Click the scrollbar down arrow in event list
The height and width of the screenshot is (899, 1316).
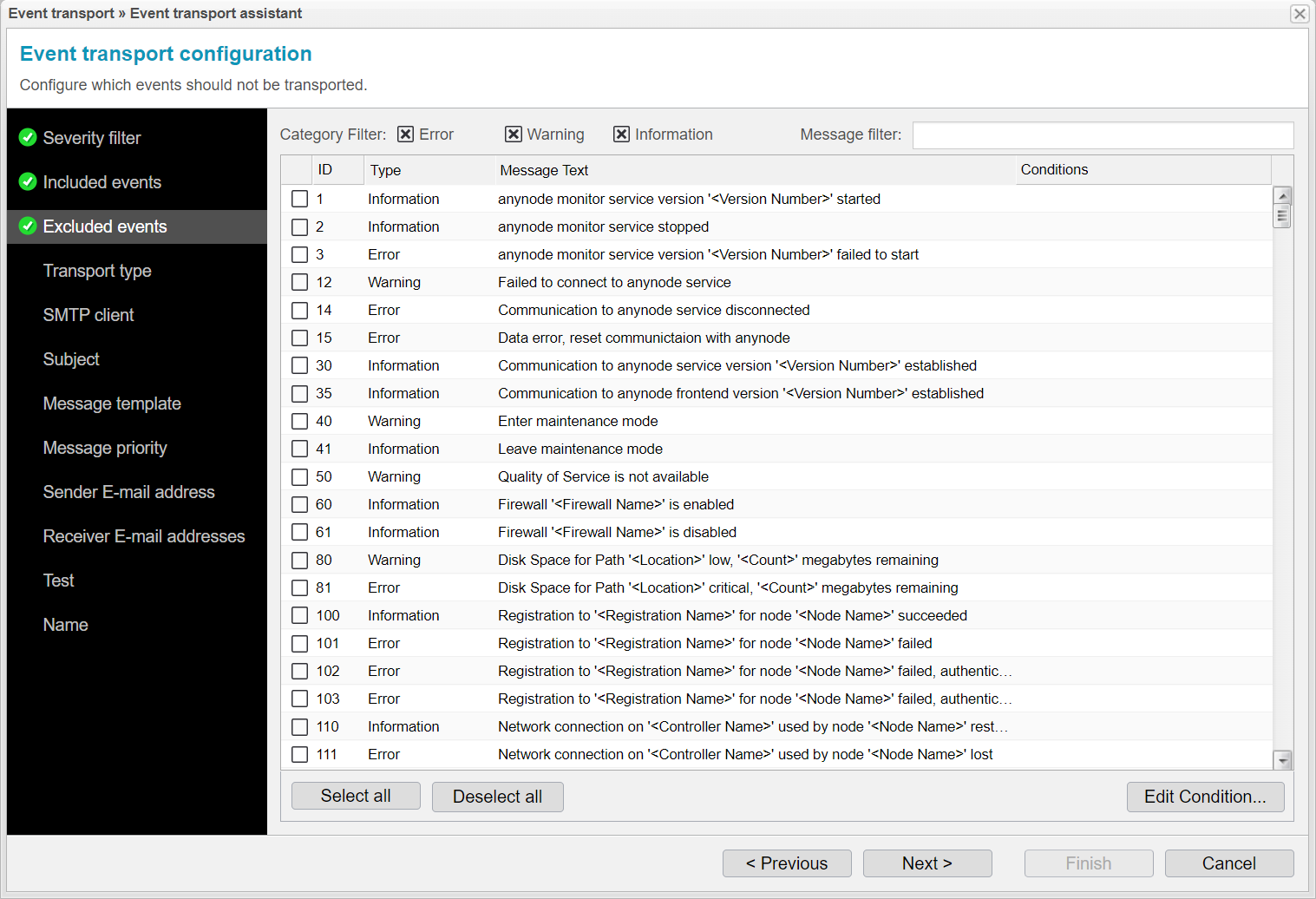click(1282, 759)
